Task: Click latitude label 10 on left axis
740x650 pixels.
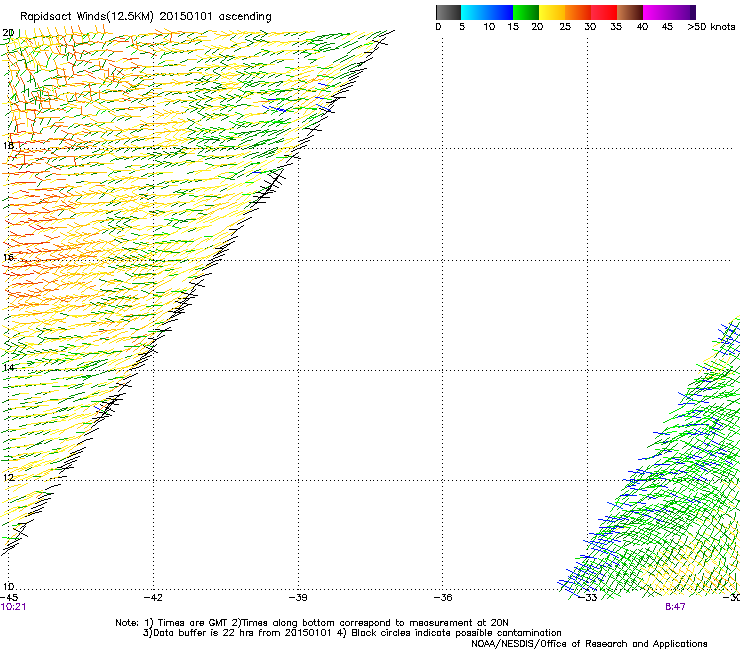Action: click(8, 586)
